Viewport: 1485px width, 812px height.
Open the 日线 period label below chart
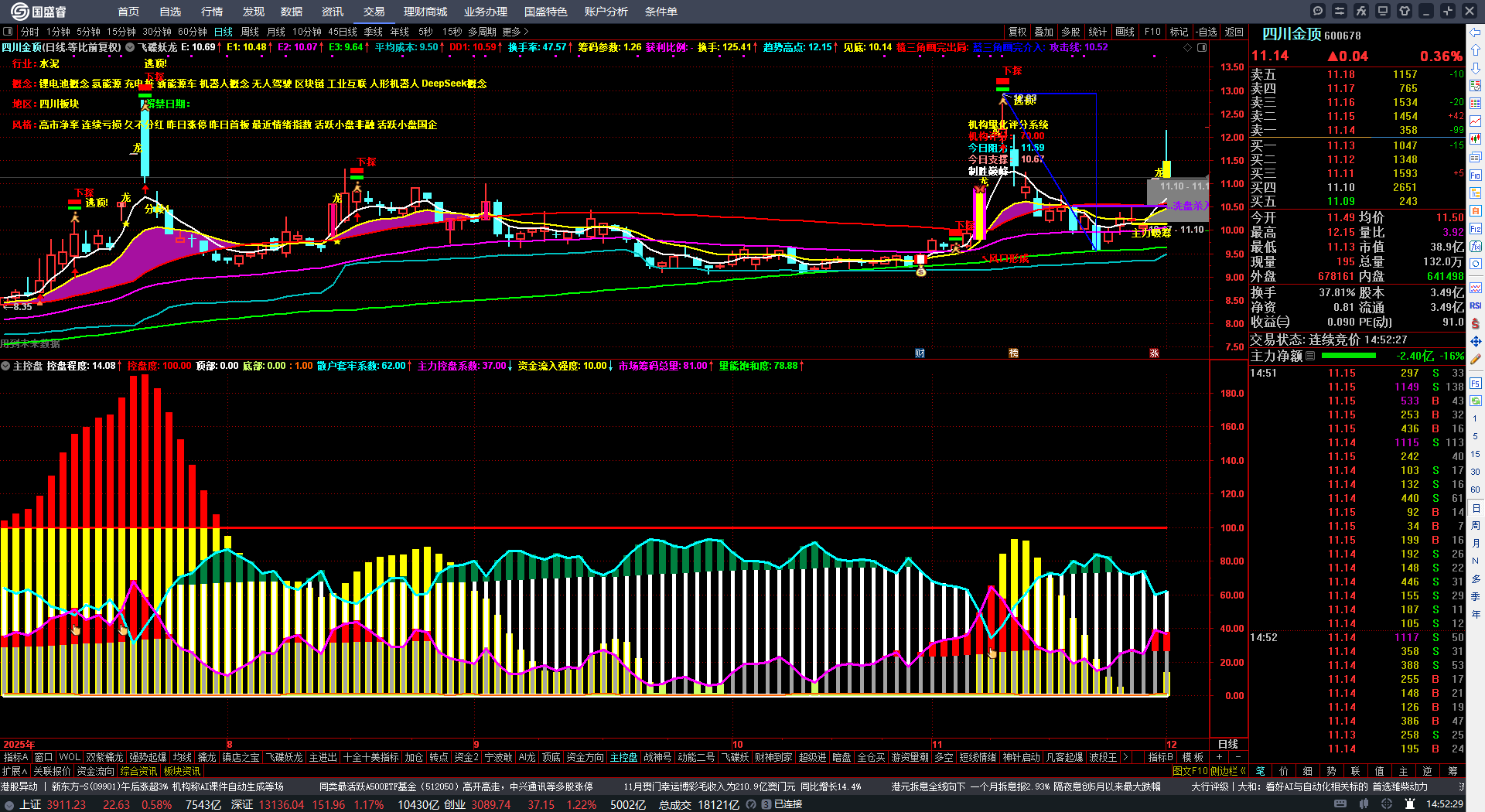click(x=1228, y=744)
